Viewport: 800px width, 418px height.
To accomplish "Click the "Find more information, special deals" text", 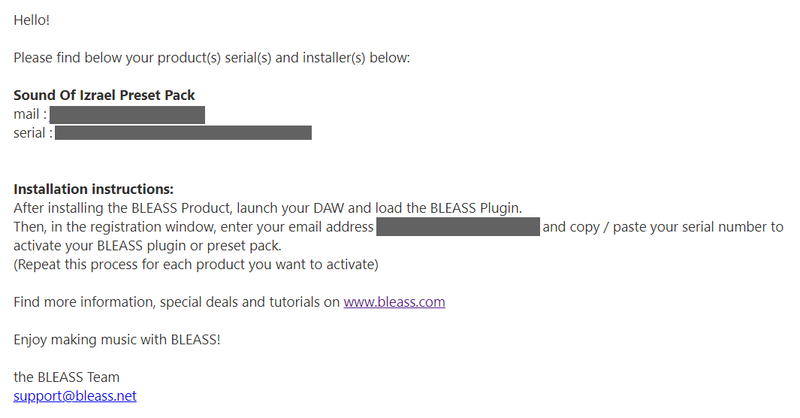I will point(176,301).
